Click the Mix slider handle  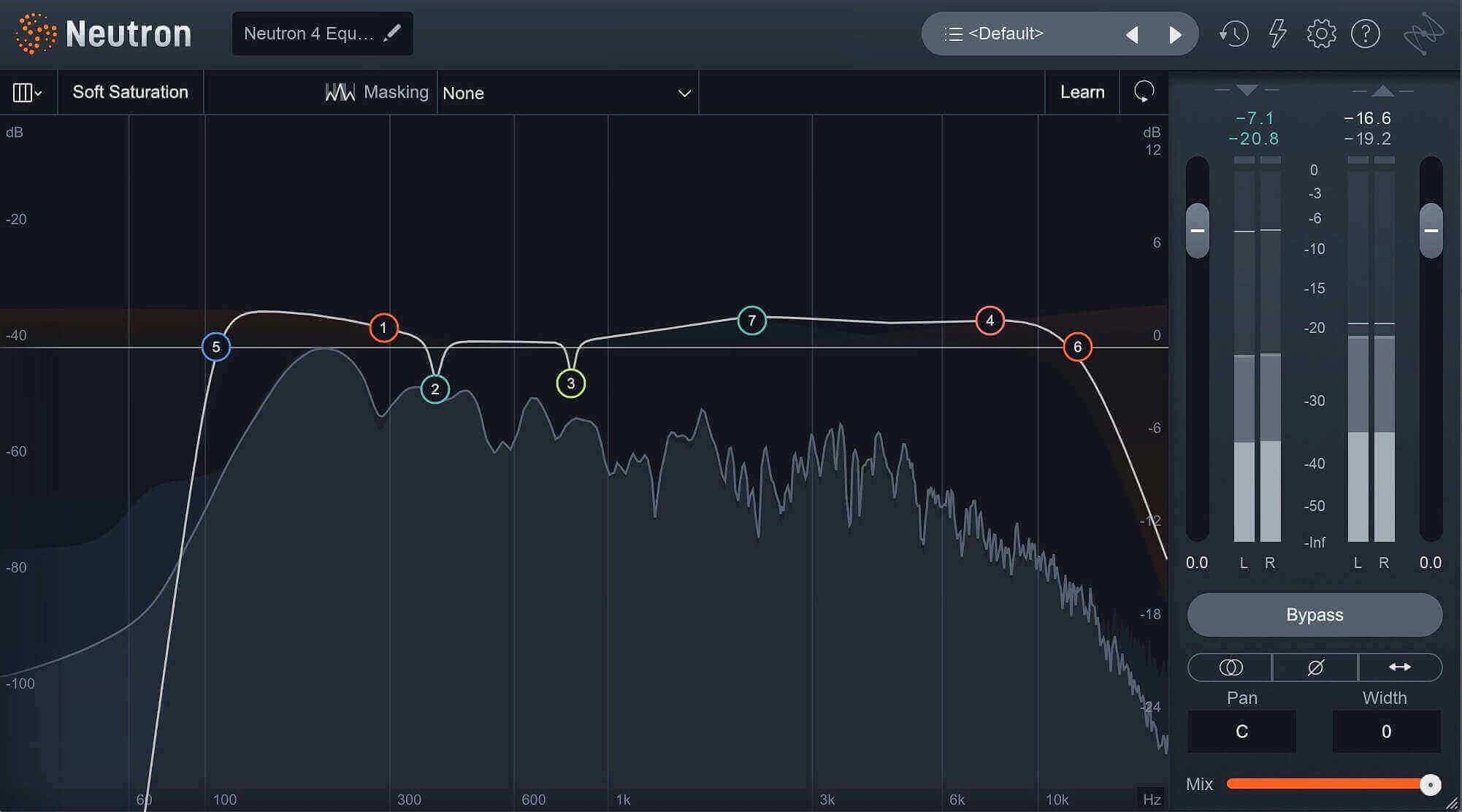(x=1431, y=784)
